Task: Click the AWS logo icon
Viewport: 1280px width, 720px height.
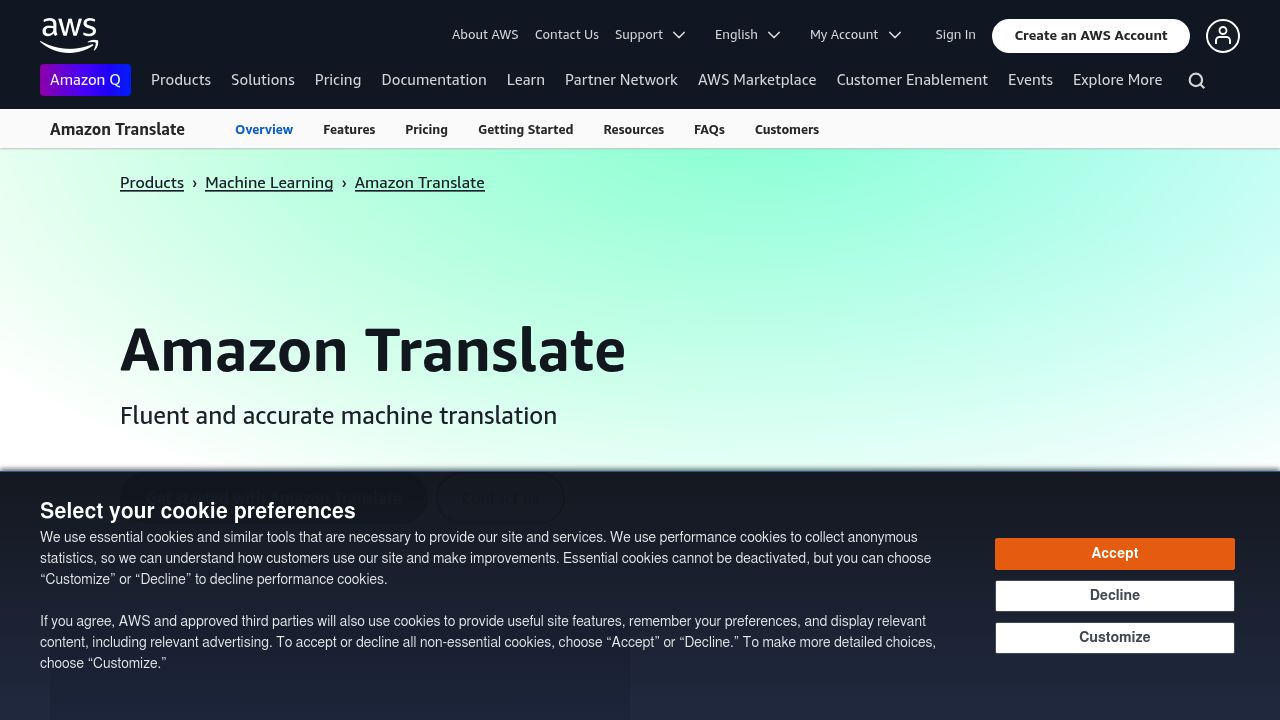Action: tap(69, 35)
